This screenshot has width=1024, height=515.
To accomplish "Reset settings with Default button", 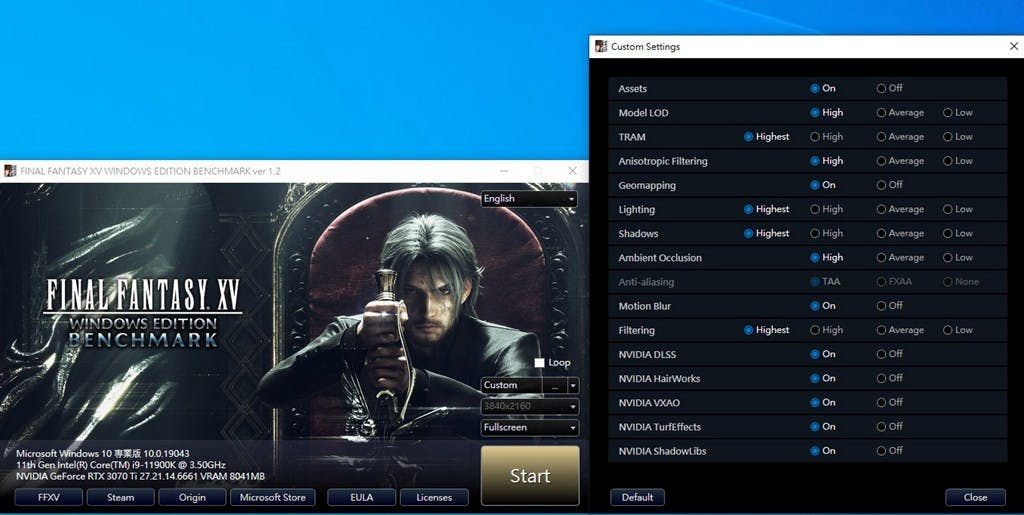I will pyautogui.click(x=637, y=497).
